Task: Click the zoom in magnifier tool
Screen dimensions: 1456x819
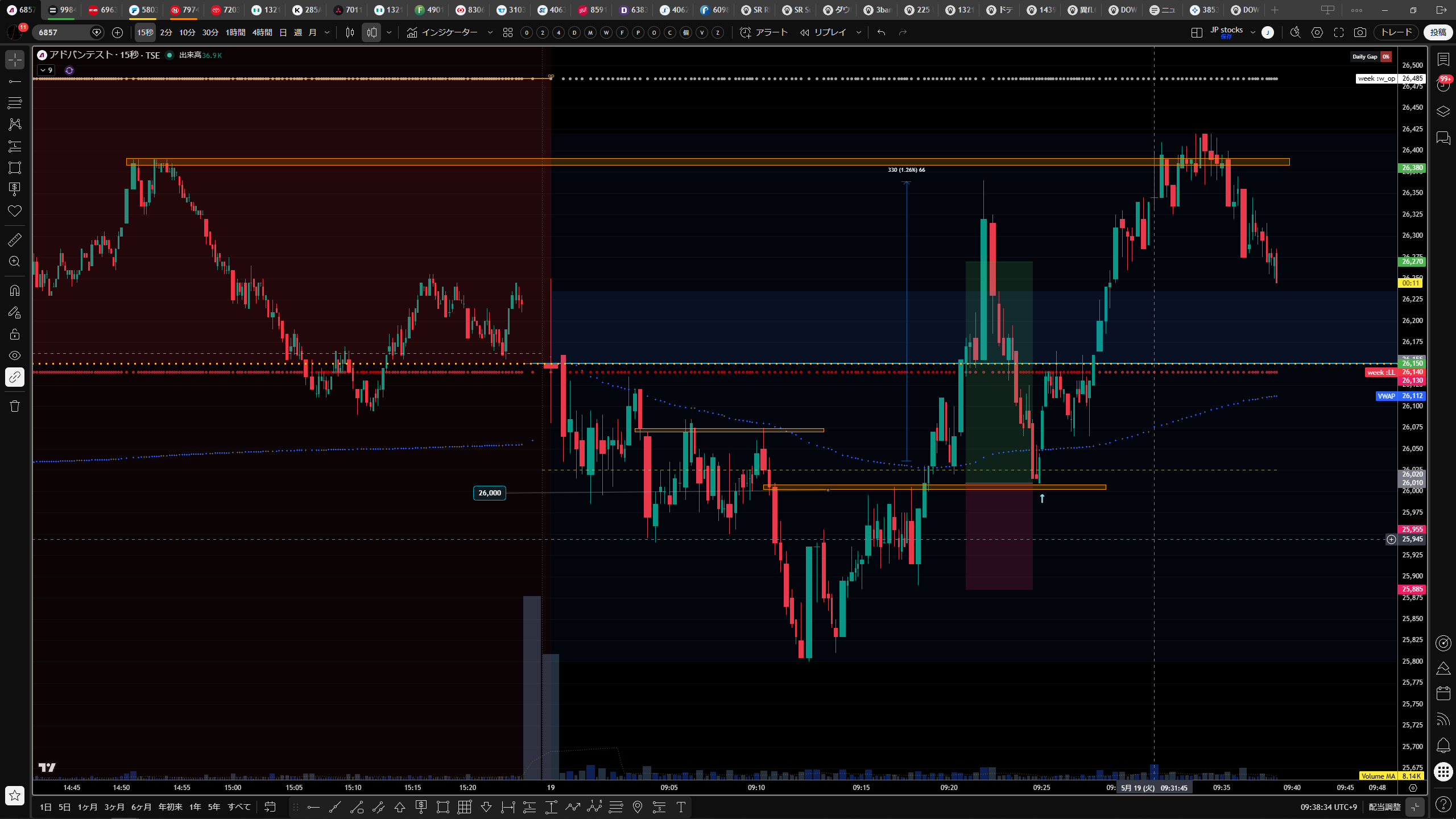Action: (15, 261)
